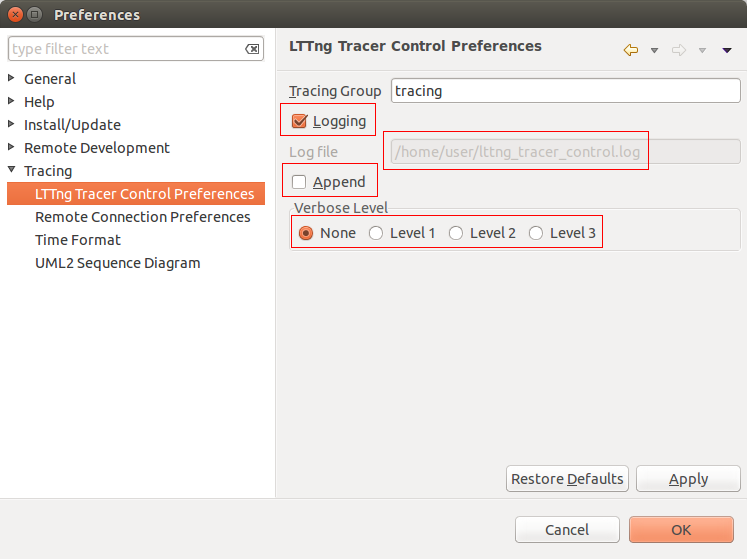747x559 pixels.
Task: Open the preferences page view menu triangle
Action: coord(727,50)
